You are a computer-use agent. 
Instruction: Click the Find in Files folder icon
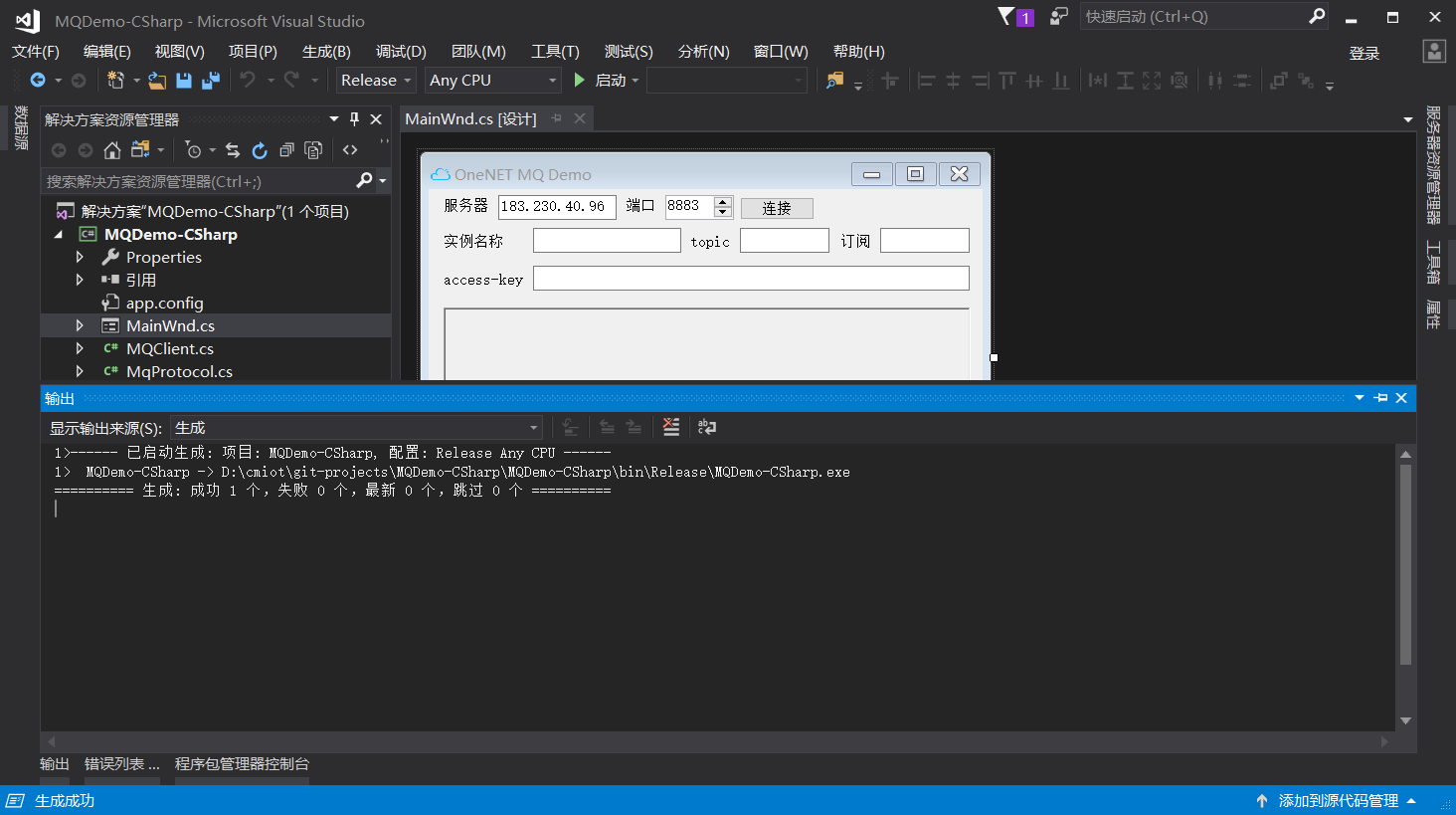(834, 81)
